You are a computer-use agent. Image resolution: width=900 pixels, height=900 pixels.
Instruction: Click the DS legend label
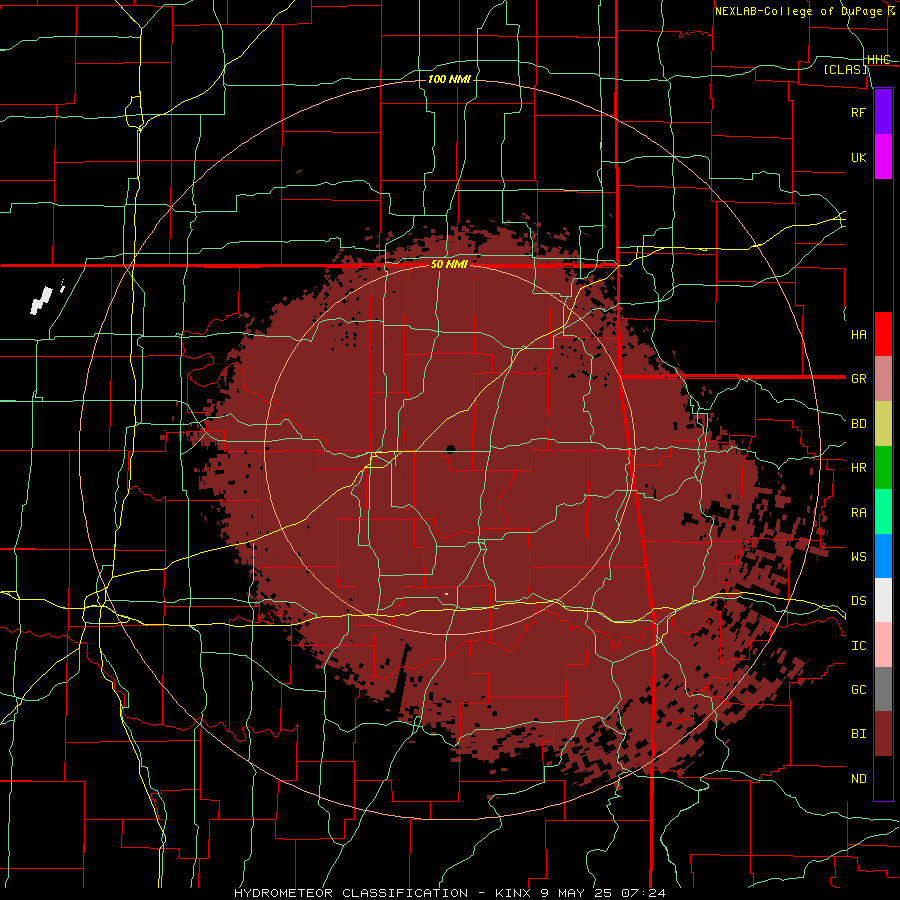coord(858,600)
